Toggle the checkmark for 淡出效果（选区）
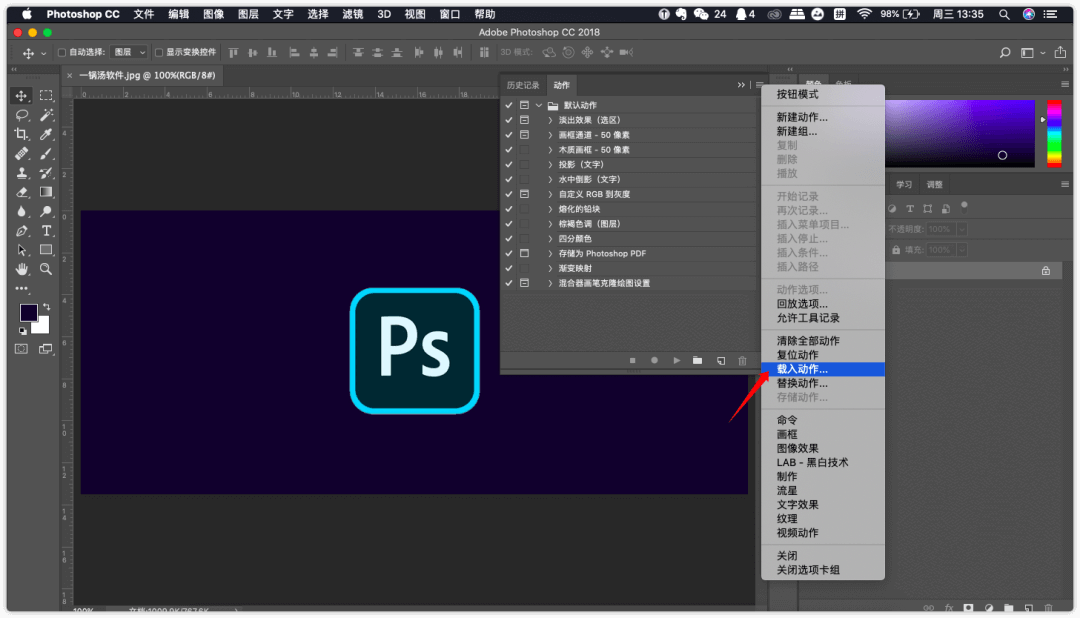Viewport: 1080px width, 618px height. pyautogui.click(x=509, y=120)
